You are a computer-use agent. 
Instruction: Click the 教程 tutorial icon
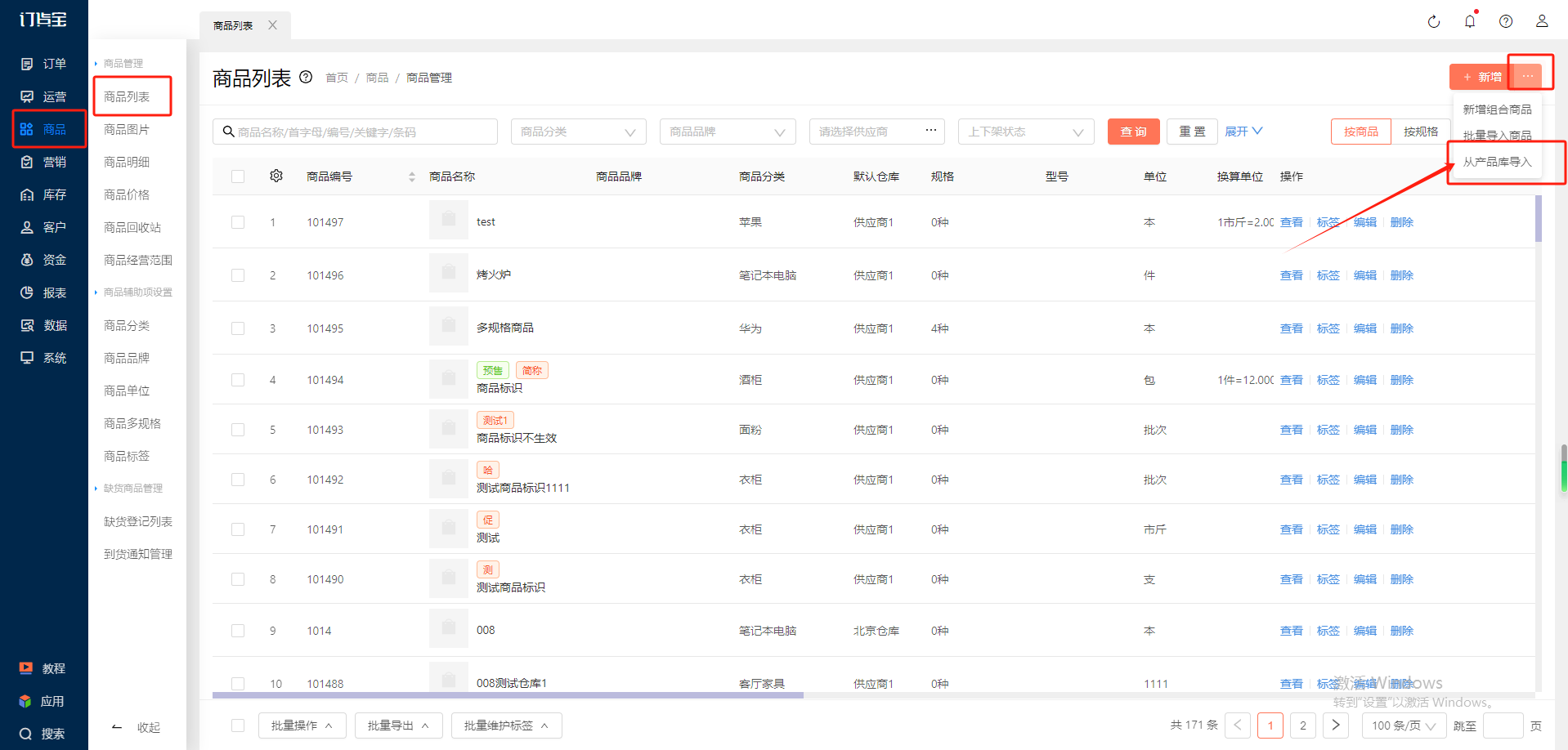coord(27,668)
